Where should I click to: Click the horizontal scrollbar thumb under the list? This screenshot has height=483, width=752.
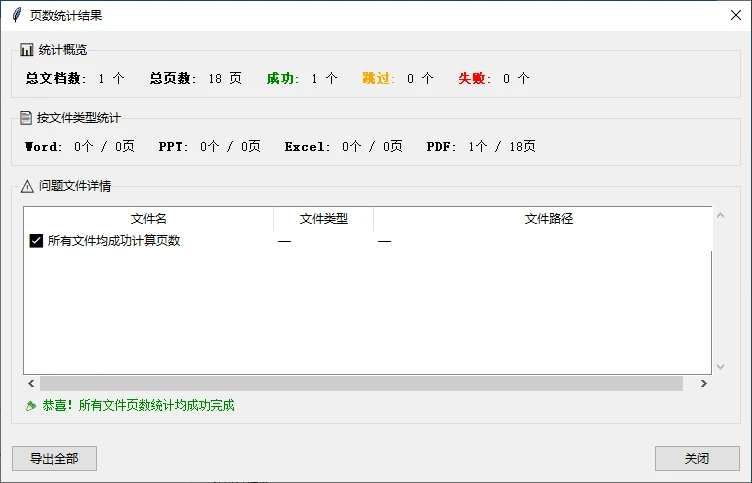[360, 384]
